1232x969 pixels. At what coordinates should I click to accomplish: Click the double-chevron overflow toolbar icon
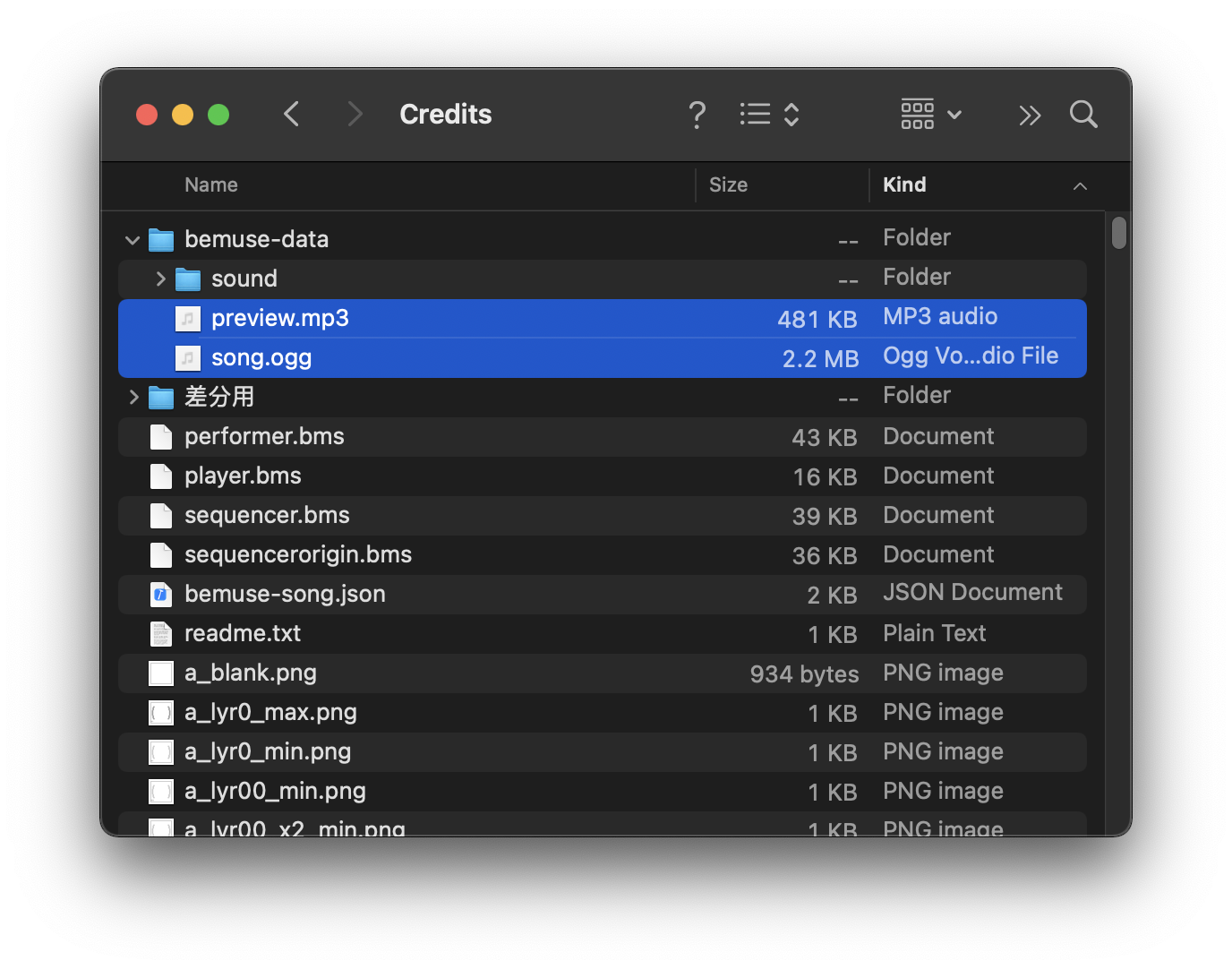click(1030, 115)
